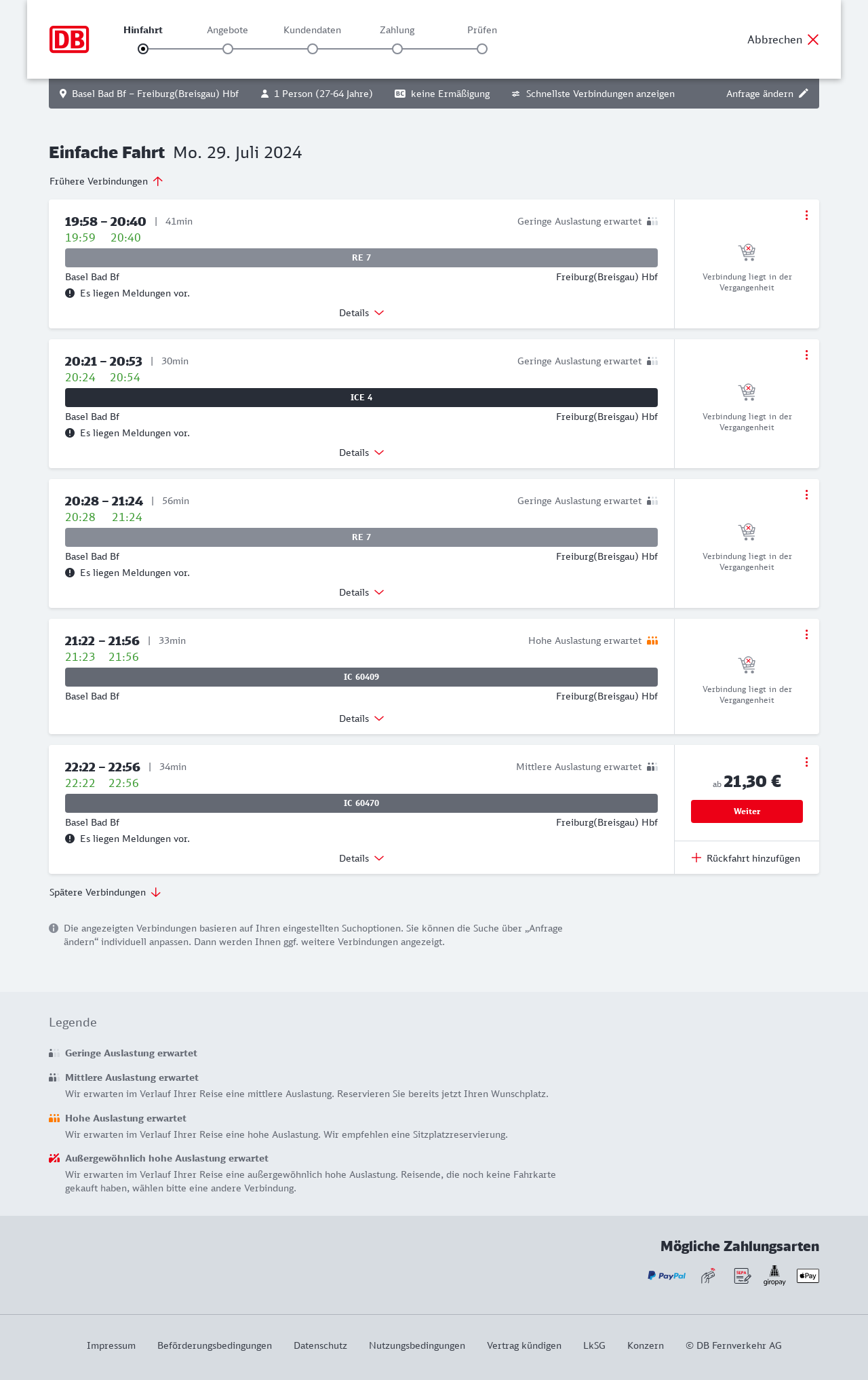Load Spätere Verbindungen
The height and width of the screenshot is (1380, 868).
point(105,892)
